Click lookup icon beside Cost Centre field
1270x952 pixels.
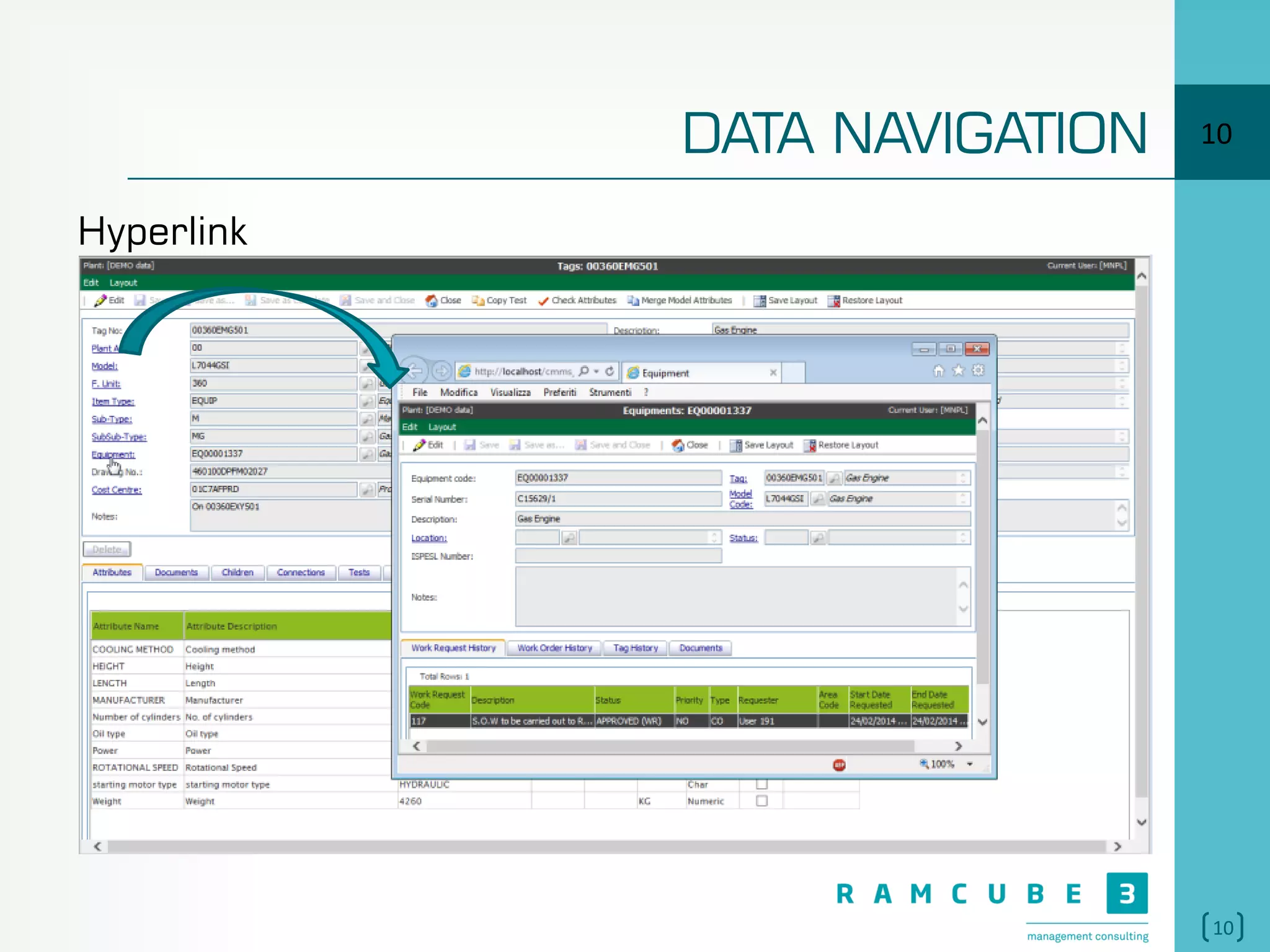point(368,490)
